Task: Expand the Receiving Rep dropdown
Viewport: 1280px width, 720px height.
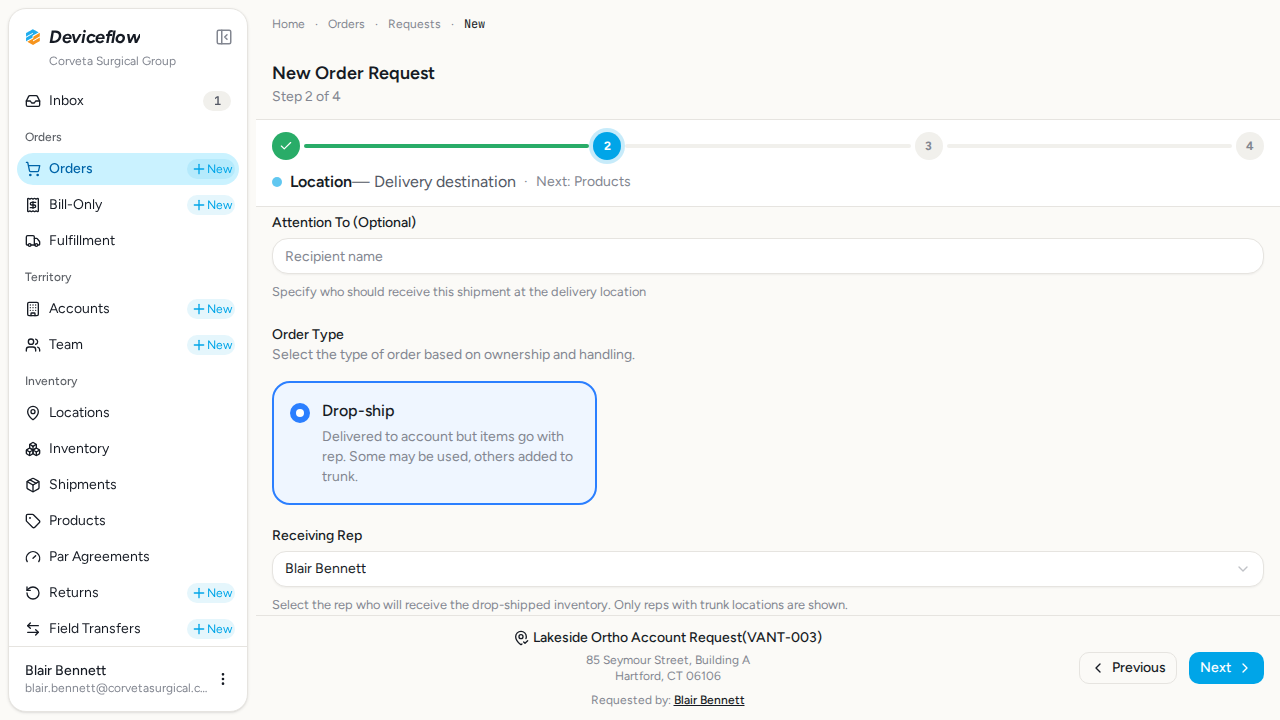Action: [x=768, y=569]
